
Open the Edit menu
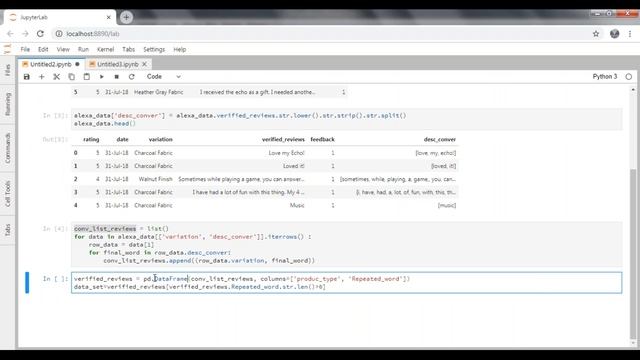43,49
